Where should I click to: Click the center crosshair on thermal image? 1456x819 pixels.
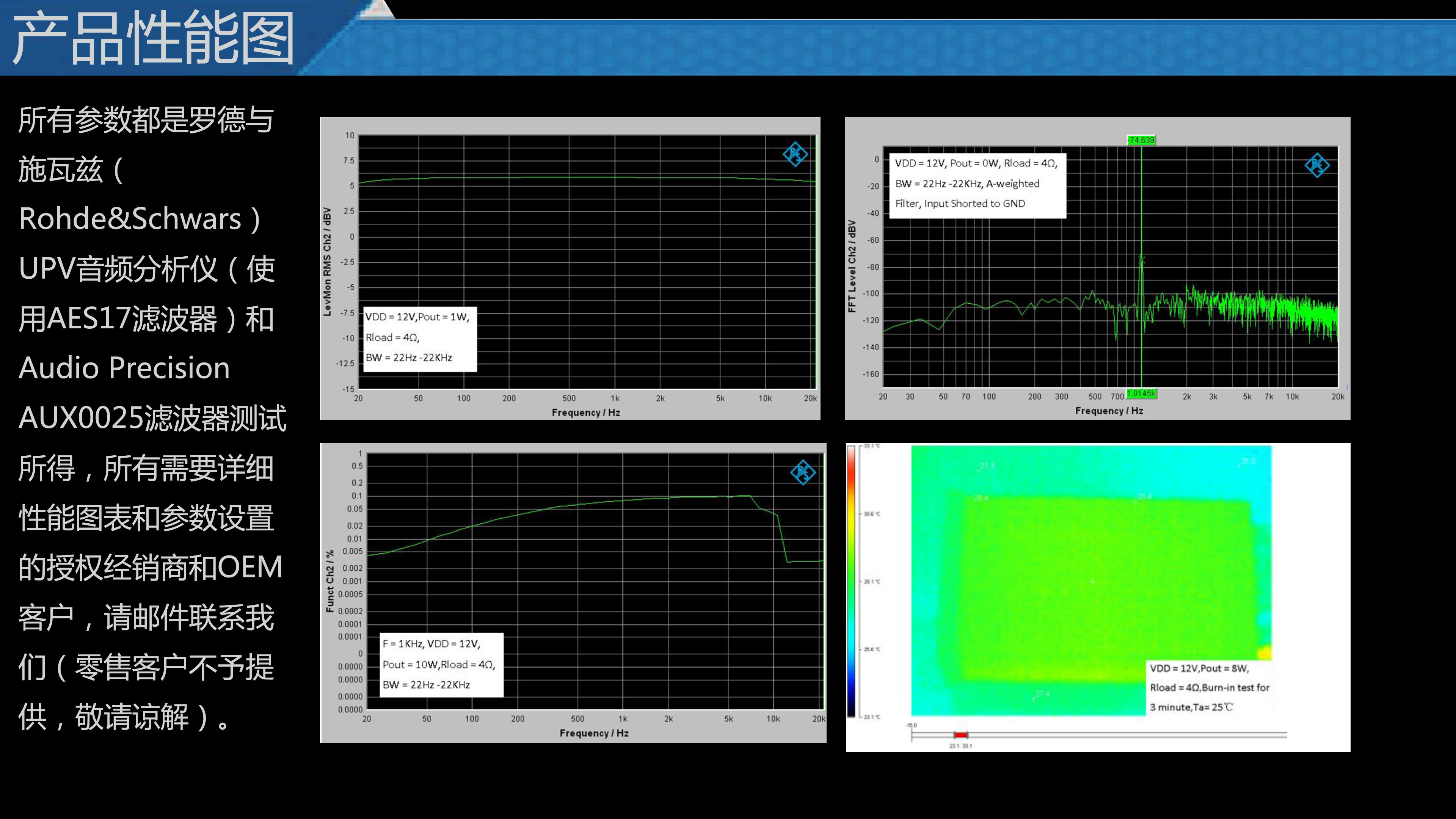tap(1092, 581)
